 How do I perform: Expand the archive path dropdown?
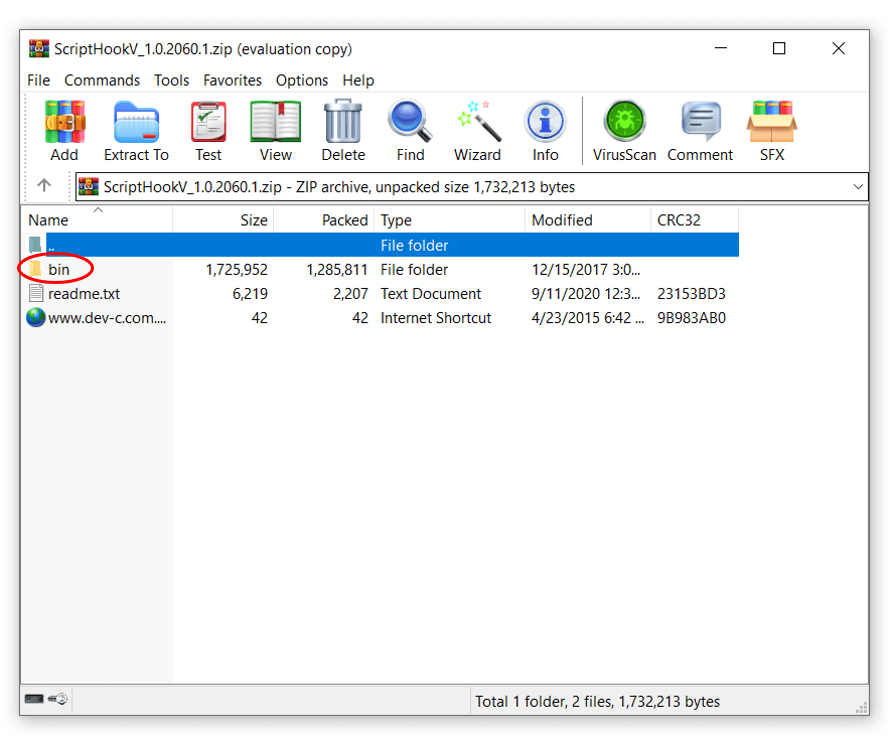(857, 187)
